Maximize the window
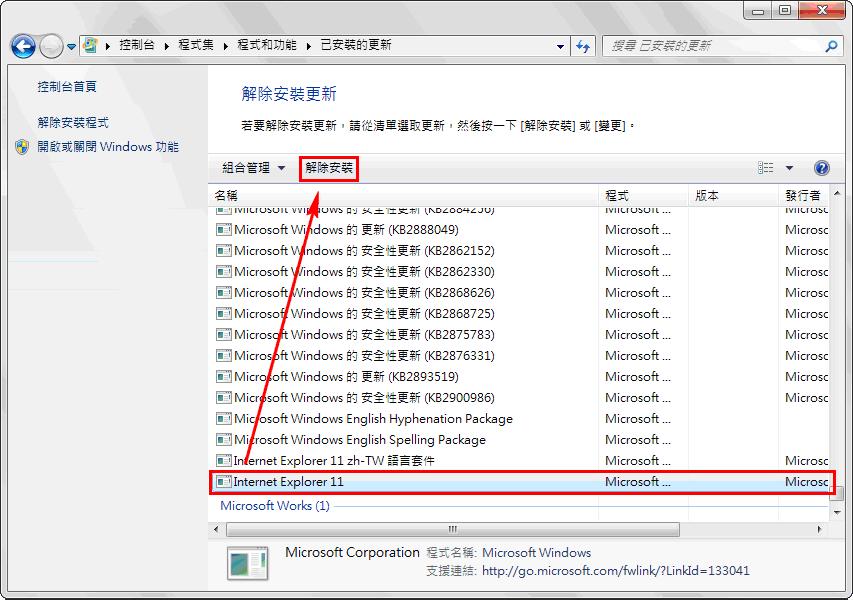The width and height of the screenshot is (853, 600). (785, 11)
